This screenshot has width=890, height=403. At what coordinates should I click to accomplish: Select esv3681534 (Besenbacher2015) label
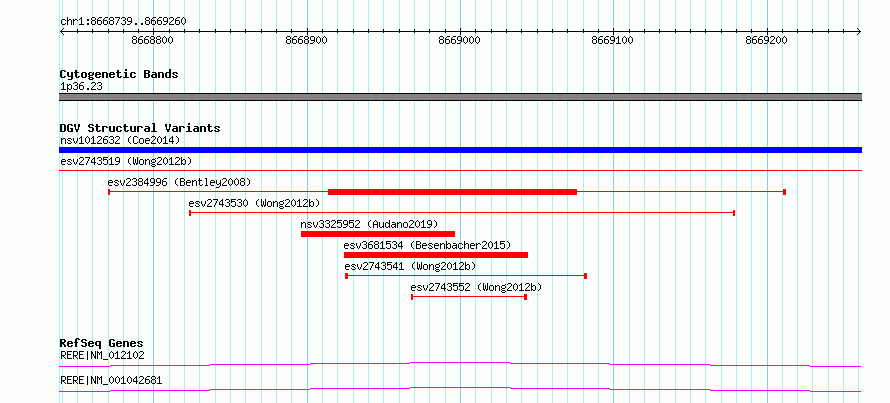pyautogui.click(x=427, y=245)
